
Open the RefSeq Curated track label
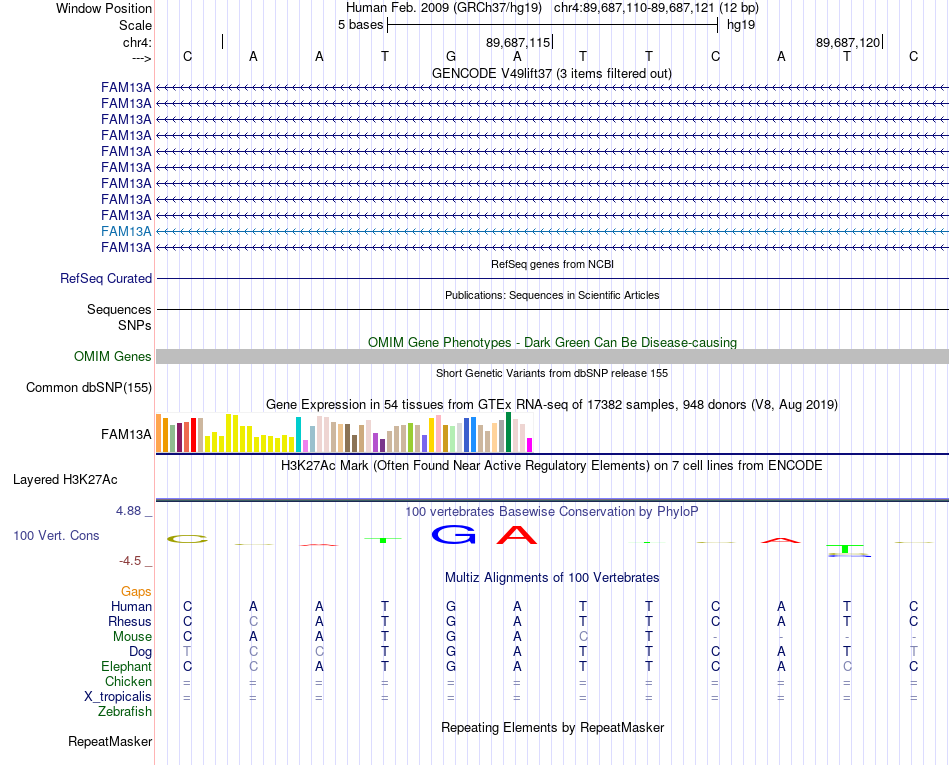(x=105, y=279)
